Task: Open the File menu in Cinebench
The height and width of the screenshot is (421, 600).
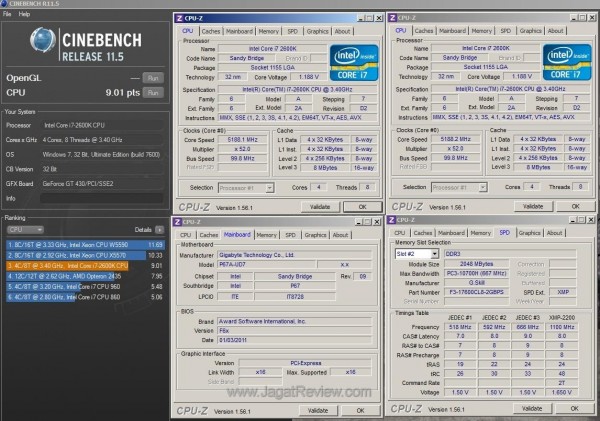Action: click(x=7, y=15)
